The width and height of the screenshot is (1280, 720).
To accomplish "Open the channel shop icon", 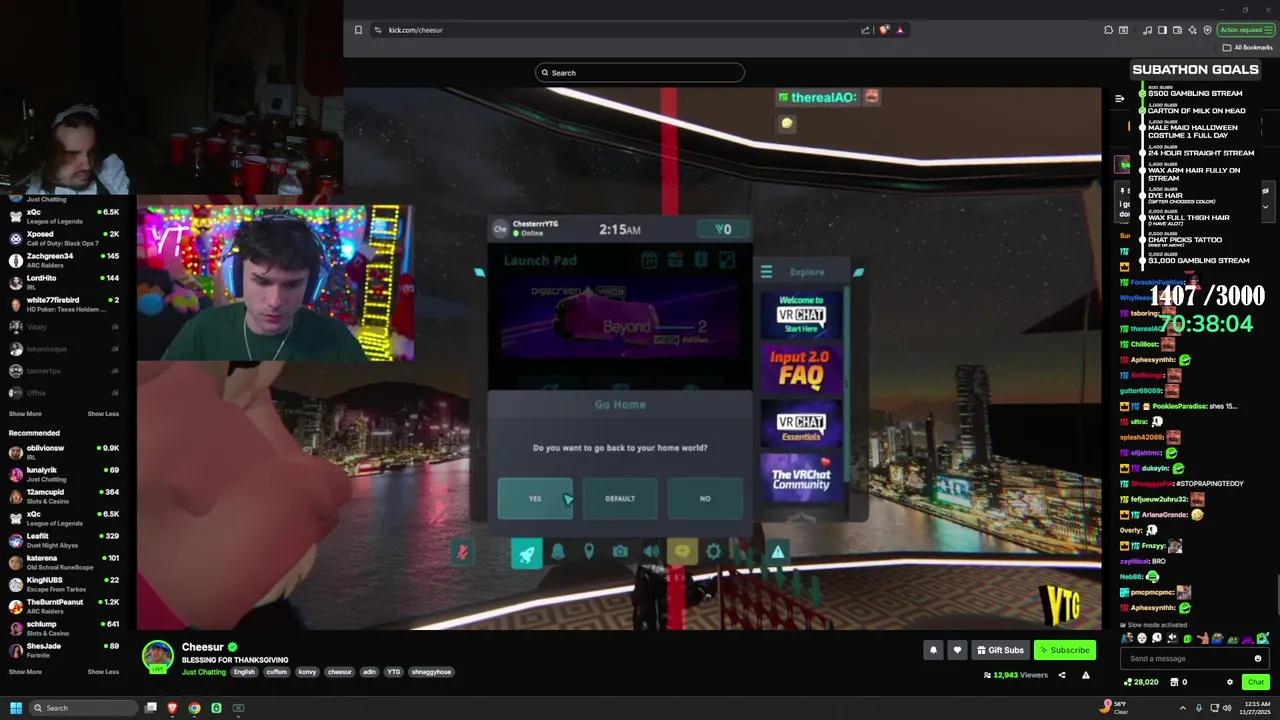I will pos(1176,682).
